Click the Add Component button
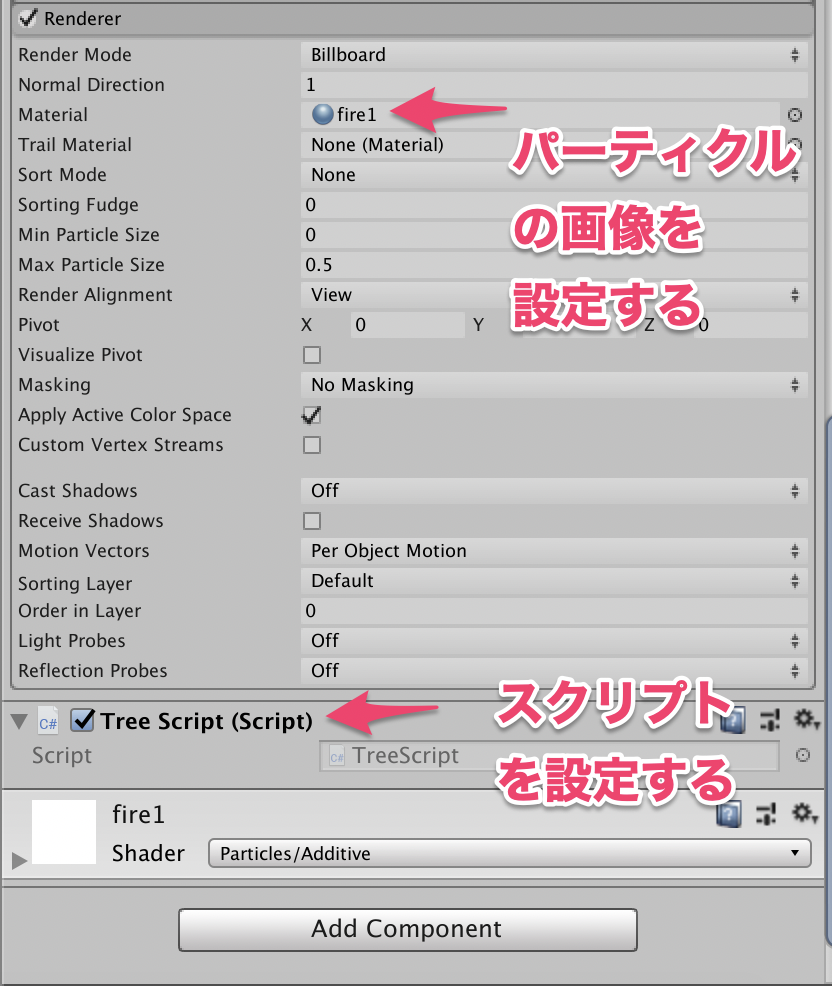The height and width of the screenshot is (986, 832). pyautogui.click(x=408, y=929)
